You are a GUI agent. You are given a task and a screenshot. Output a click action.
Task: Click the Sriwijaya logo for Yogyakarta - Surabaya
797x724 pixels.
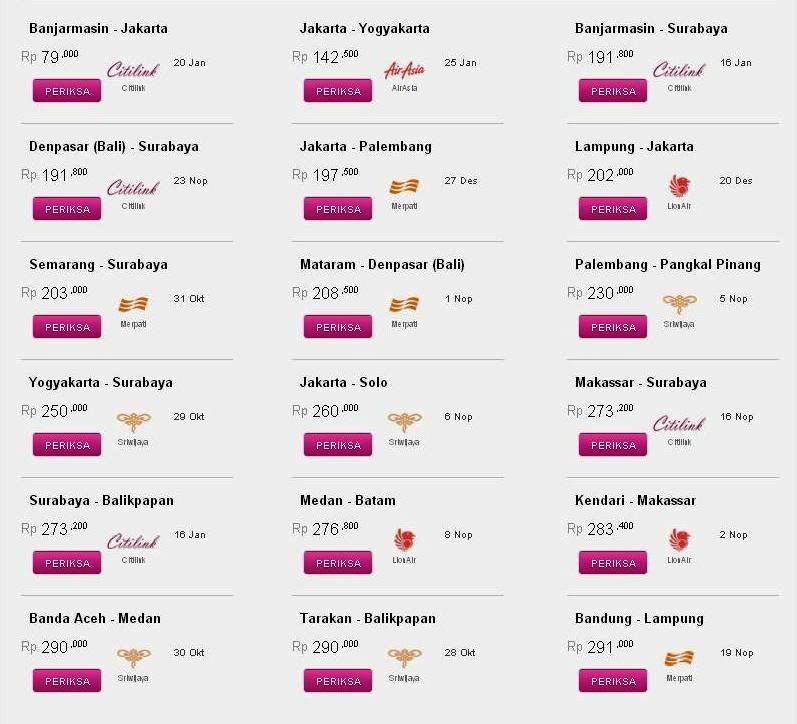[133, 421]
